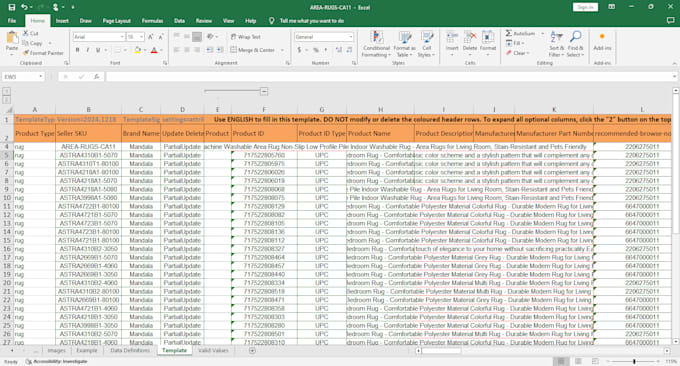Open Conditional Formatting menu

click(376, 43)
